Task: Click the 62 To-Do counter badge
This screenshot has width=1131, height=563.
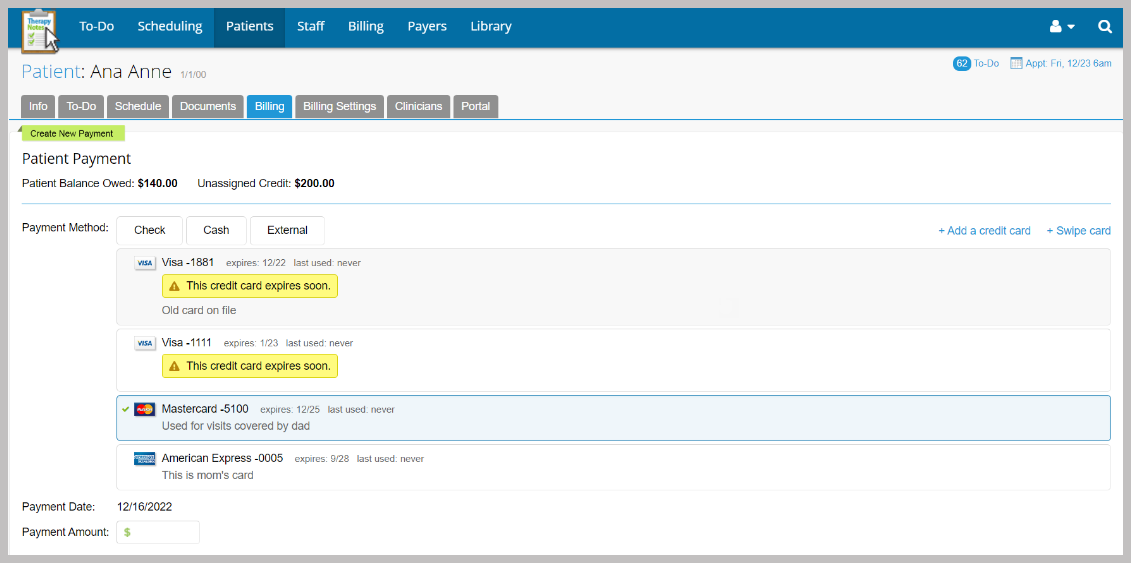Action: pyautogui.click(x=962, y=63)
